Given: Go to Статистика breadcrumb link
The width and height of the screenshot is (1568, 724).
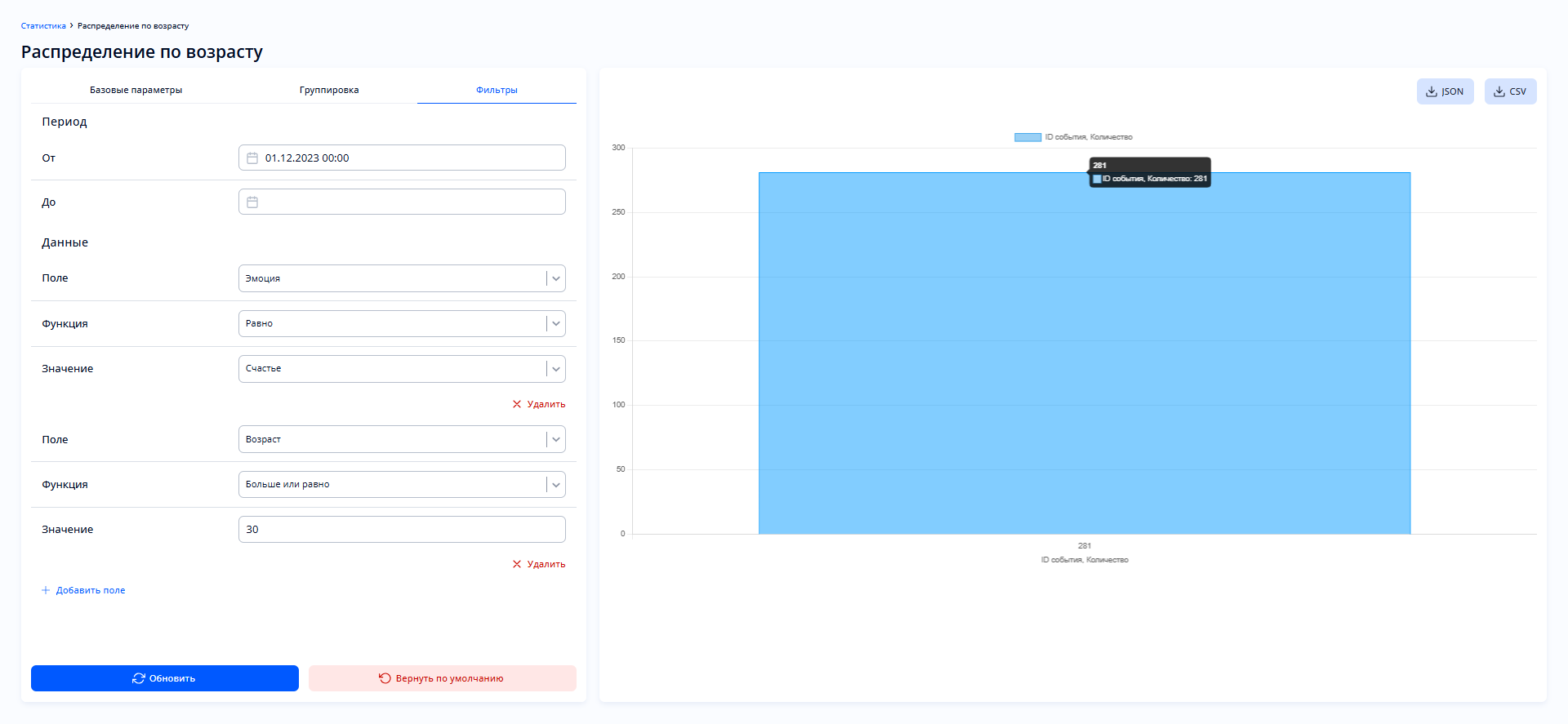Looking at the screenshot, I should [x=43, y=26].
